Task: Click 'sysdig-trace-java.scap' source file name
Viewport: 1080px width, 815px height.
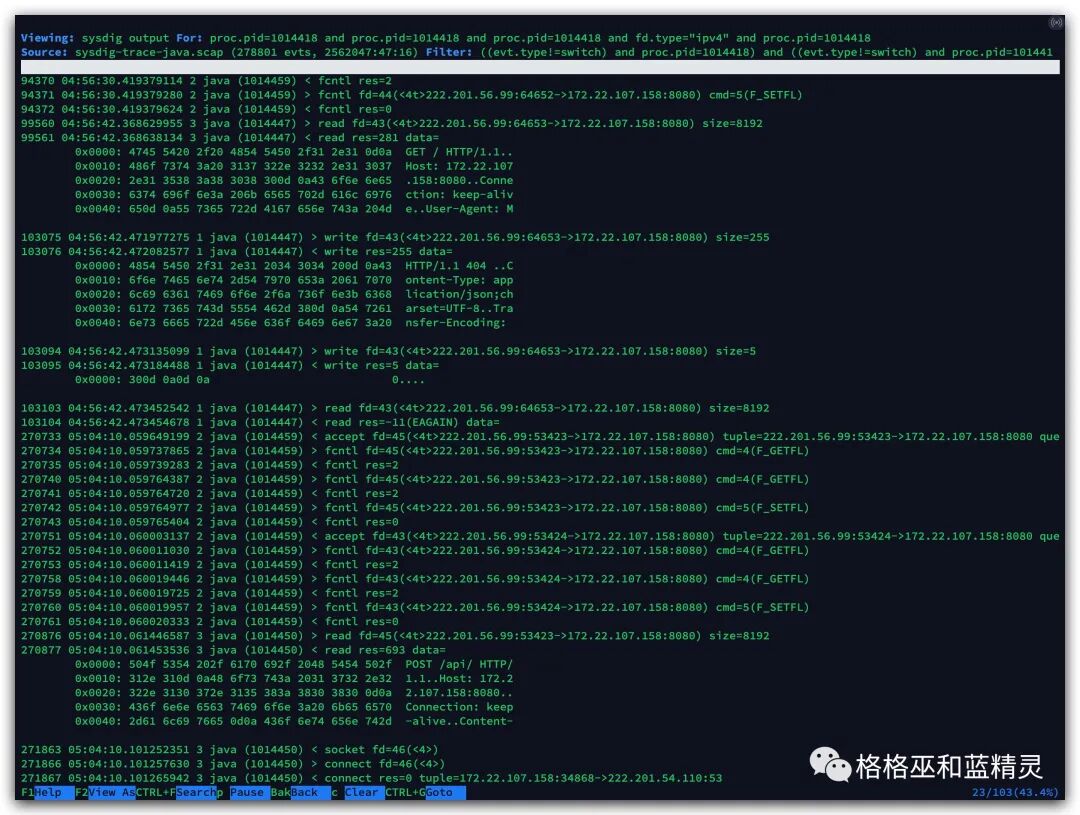Action: 149,52
